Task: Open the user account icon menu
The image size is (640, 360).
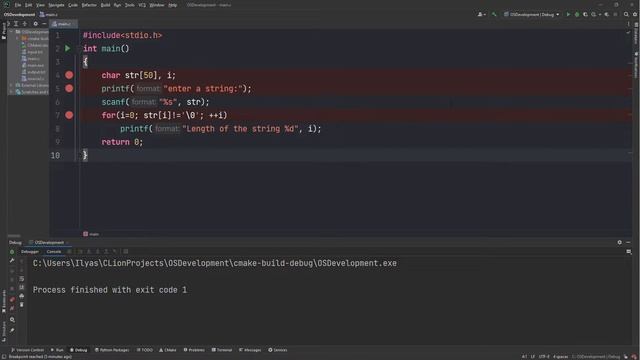Action: click(x=481, y=14)
